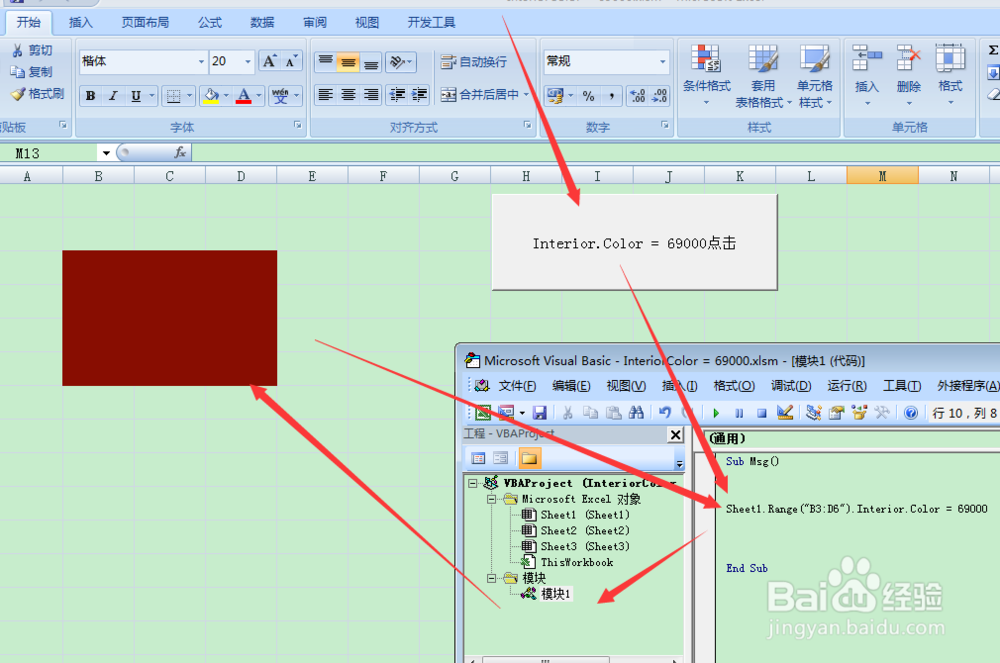Select the 格式刷 format painter
This screenshot has width=1000, height=663.
coord(38,94)
